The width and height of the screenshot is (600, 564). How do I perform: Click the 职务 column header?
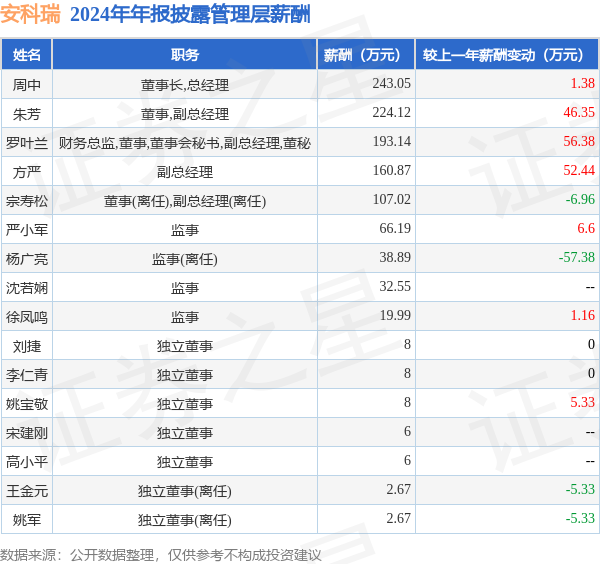coord(184,55)
